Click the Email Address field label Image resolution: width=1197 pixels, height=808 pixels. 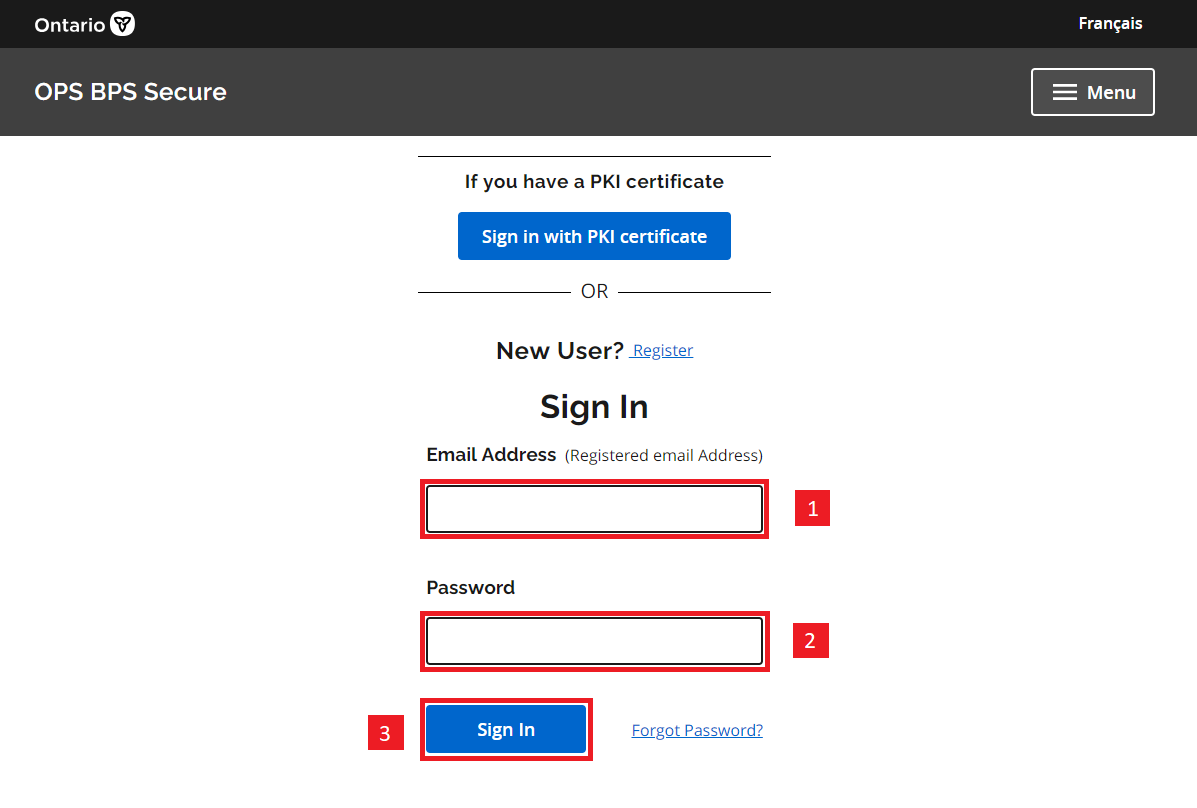(491, 455)
